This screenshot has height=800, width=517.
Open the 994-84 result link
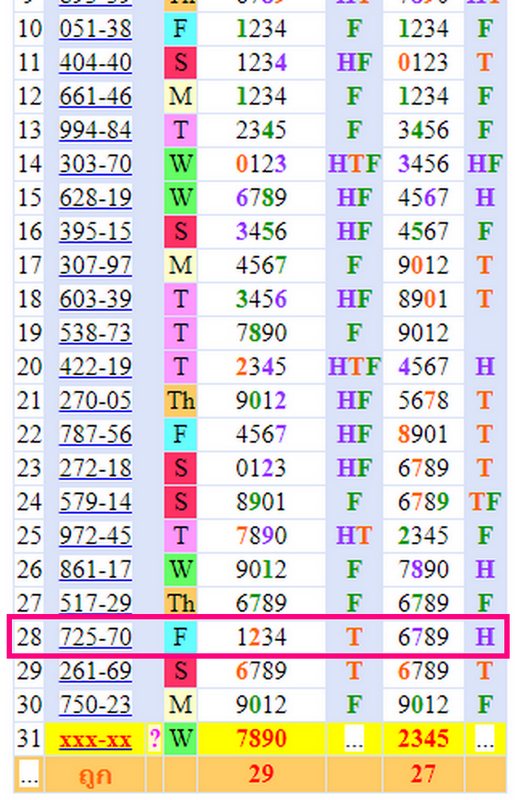click(x=95, y=130)
